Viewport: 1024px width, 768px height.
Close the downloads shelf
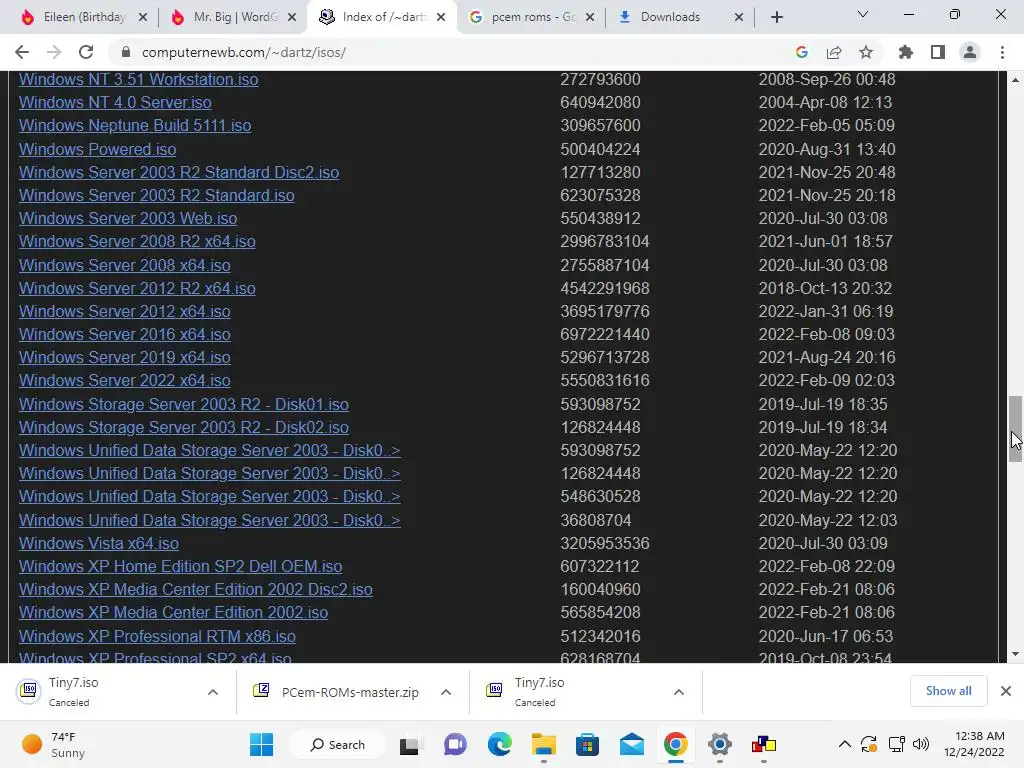1006,691
